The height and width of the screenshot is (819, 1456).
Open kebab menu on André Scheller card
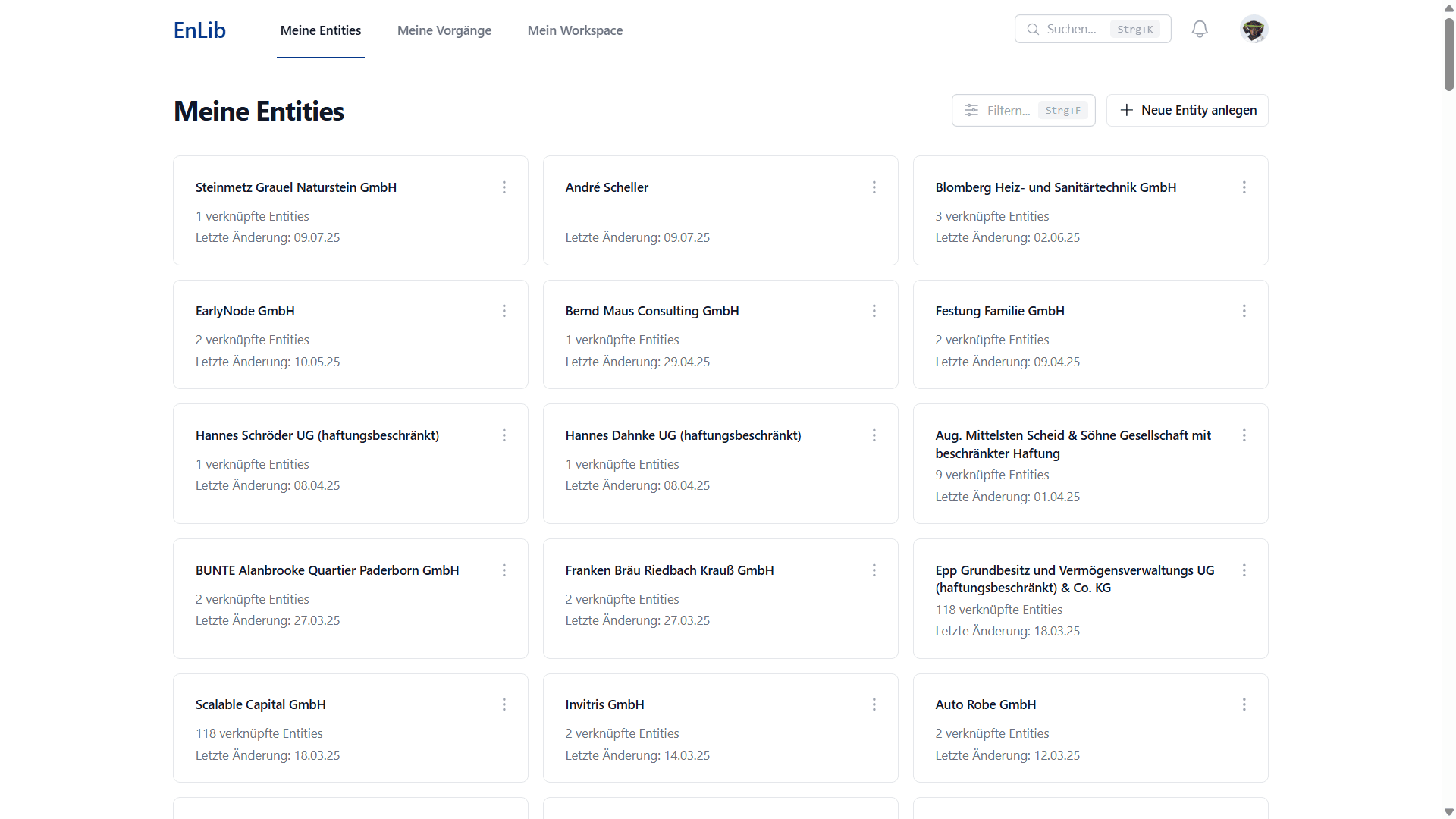pos(874,187)
